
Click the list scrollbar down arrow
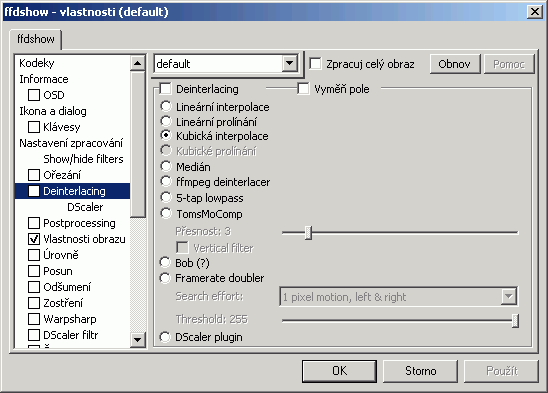[x=137, y=340]
